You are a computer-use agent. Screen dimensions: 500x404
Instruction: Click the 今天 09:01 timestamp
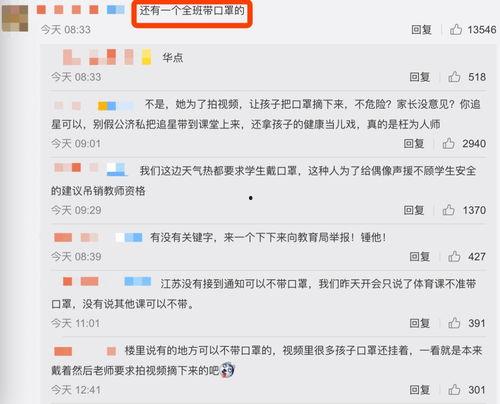[76, 144]
